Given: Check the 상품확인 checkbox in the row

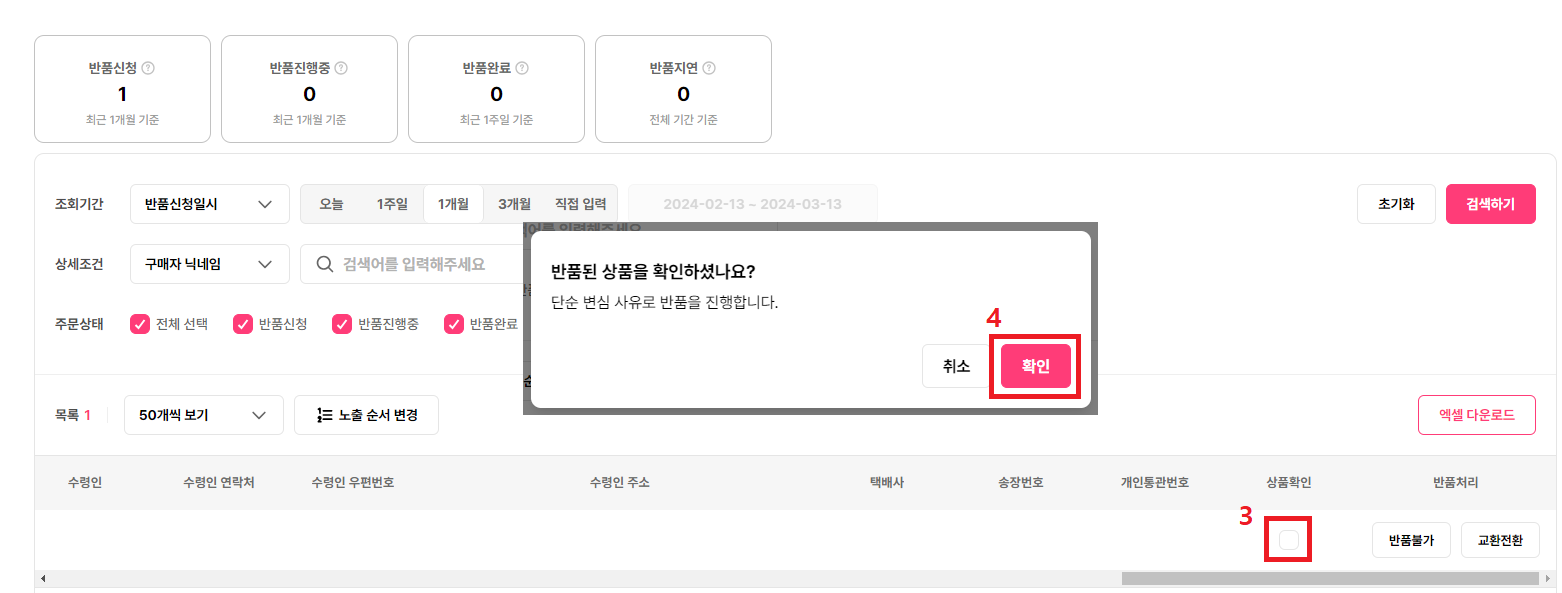Looking at the screenshot, I should tap(1289, 540).
